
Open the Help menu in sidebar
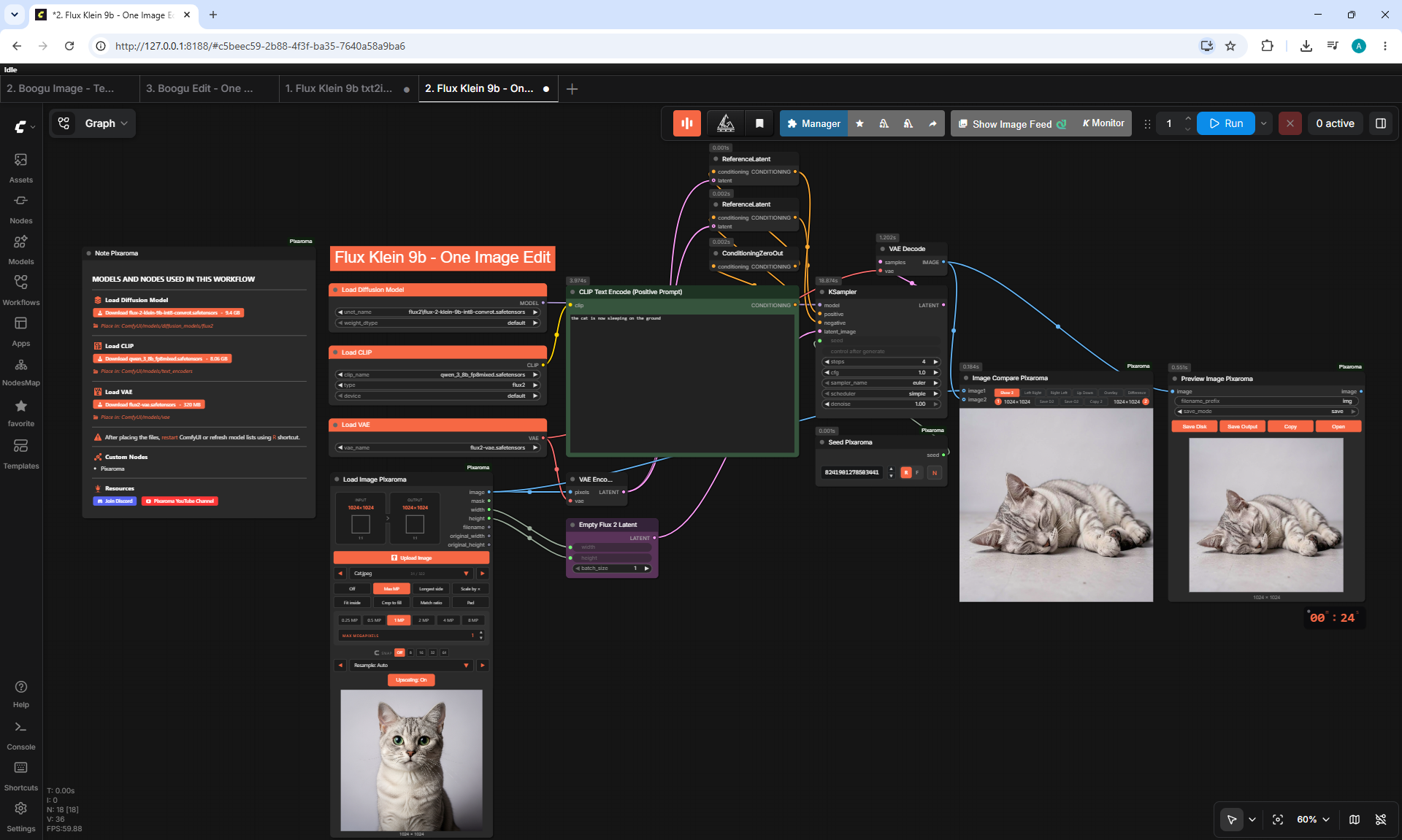(21, 694)
